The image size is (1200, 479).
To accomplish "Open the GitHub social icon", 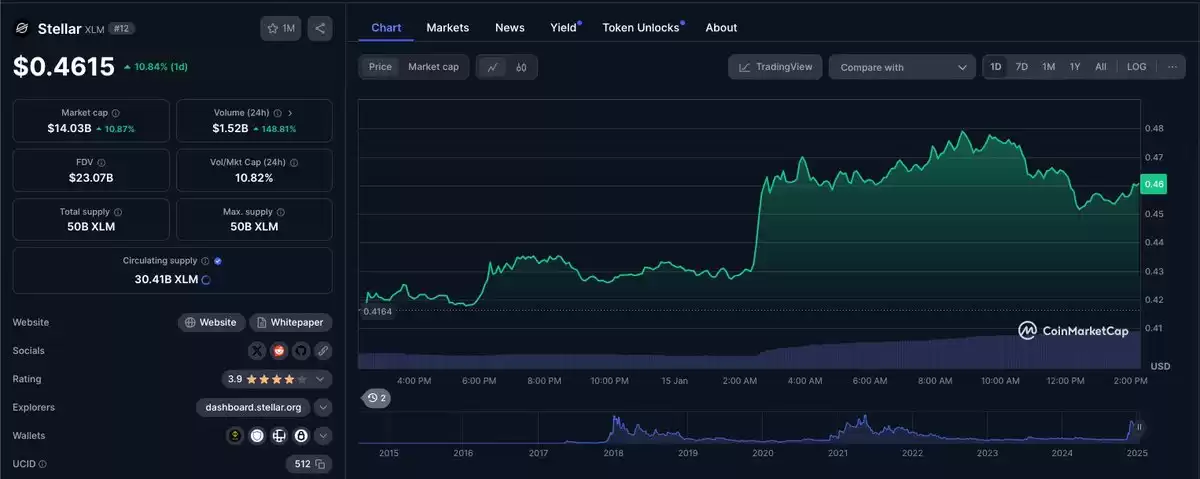I will (301, 351).
